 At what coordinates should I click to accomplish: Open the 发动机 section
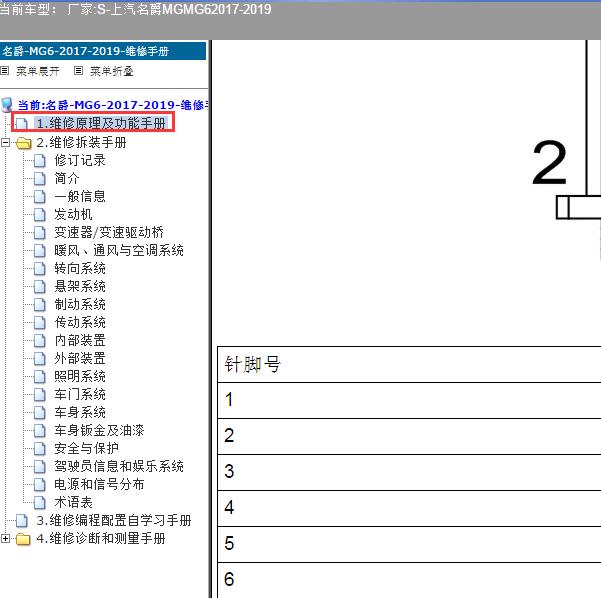[x=73, y=214]
